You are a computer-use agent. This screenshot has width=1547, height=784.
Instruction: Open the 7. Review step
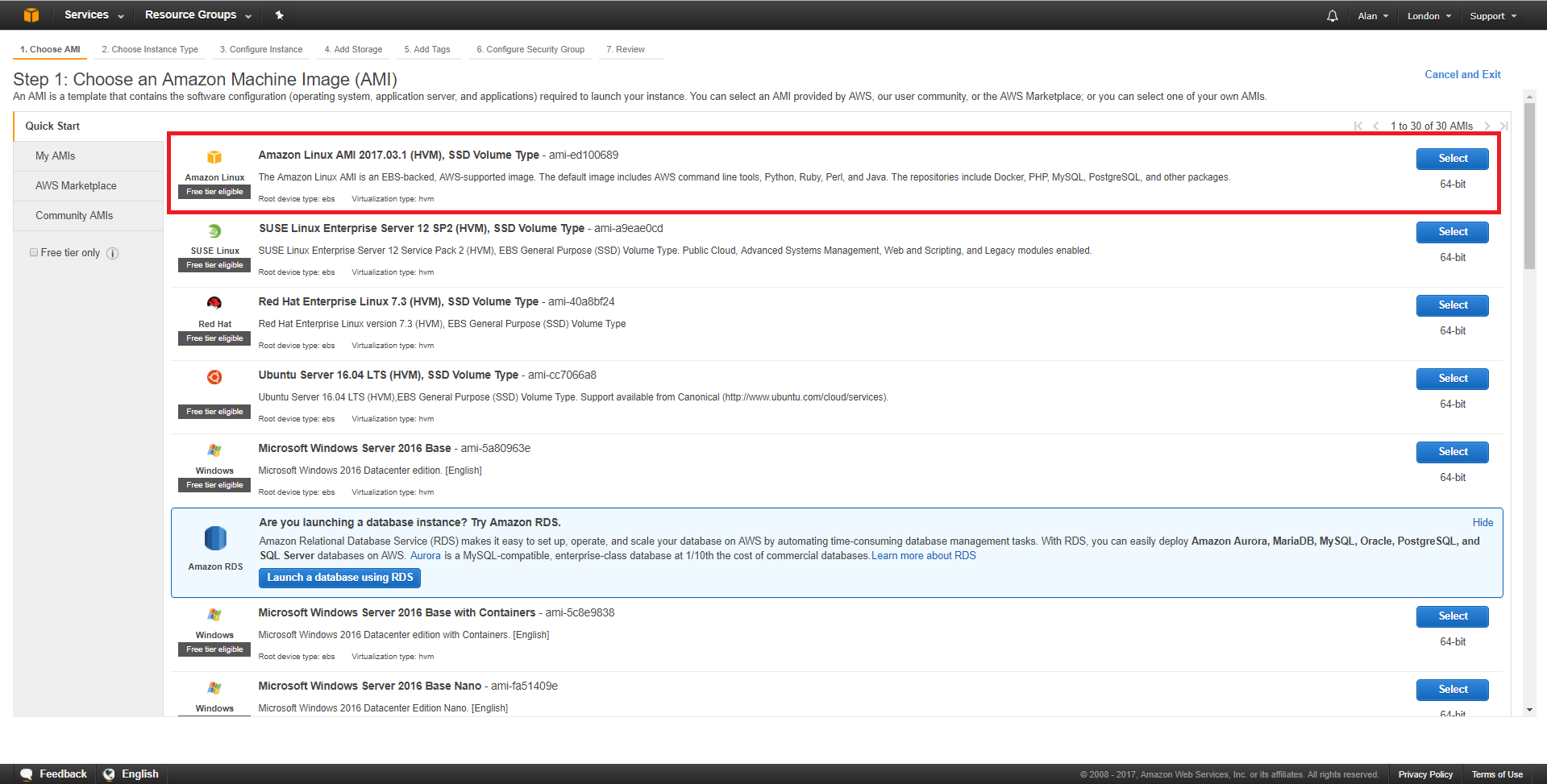coord(626,49)
